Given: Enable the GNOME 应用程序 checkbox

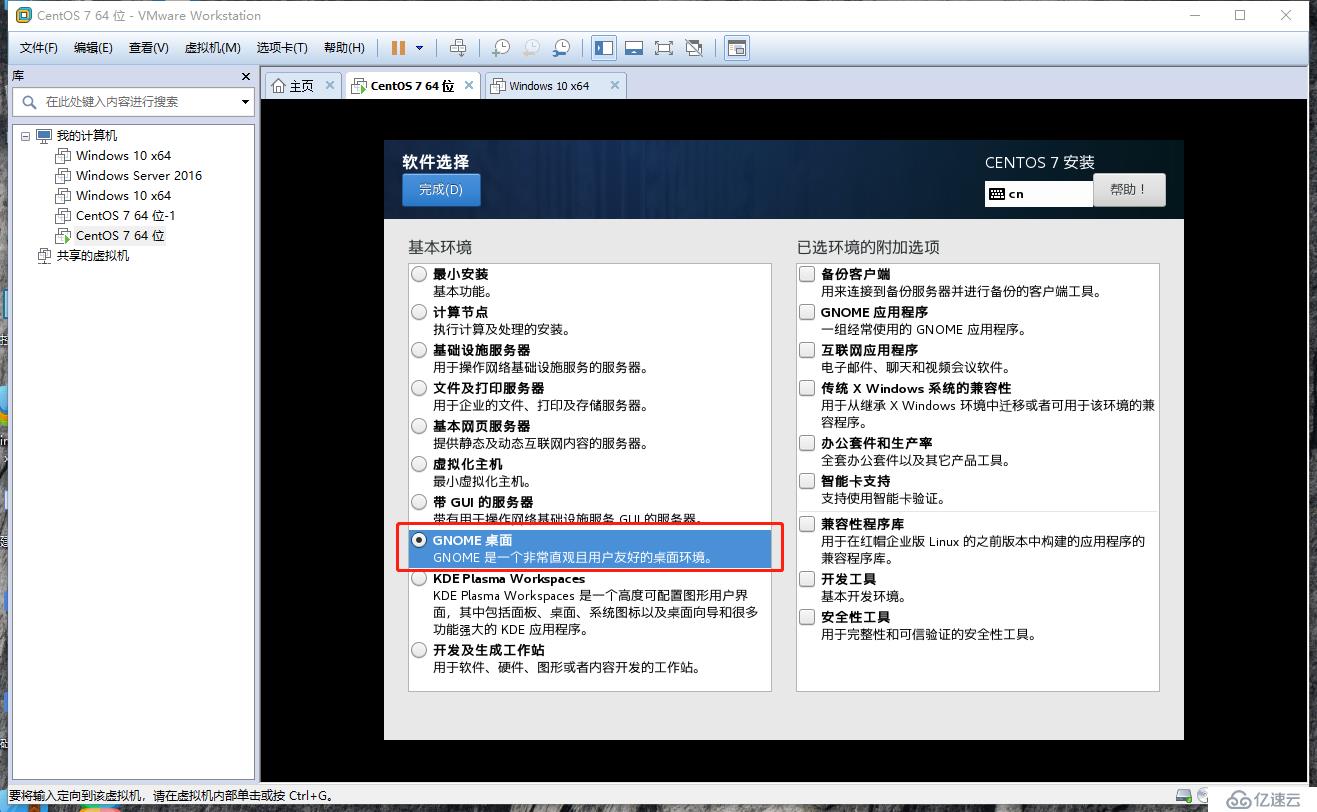Looking at the screenshot, I should pyautogui.click(x=807, y=312).
